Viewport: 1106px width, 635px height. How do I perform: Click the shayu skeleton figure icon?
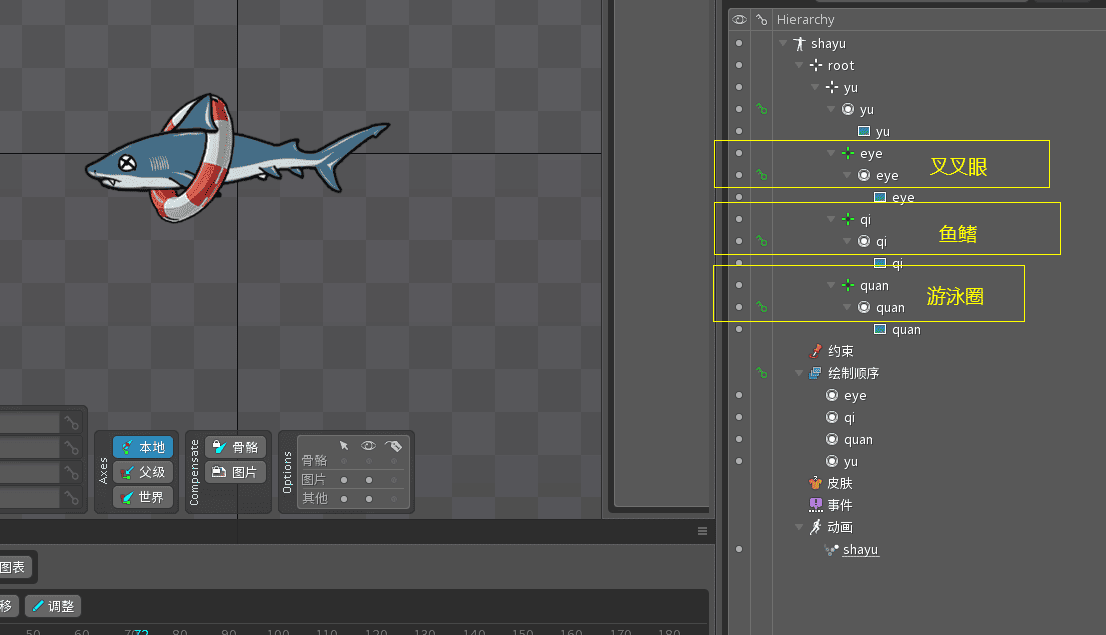pos(799,44)
